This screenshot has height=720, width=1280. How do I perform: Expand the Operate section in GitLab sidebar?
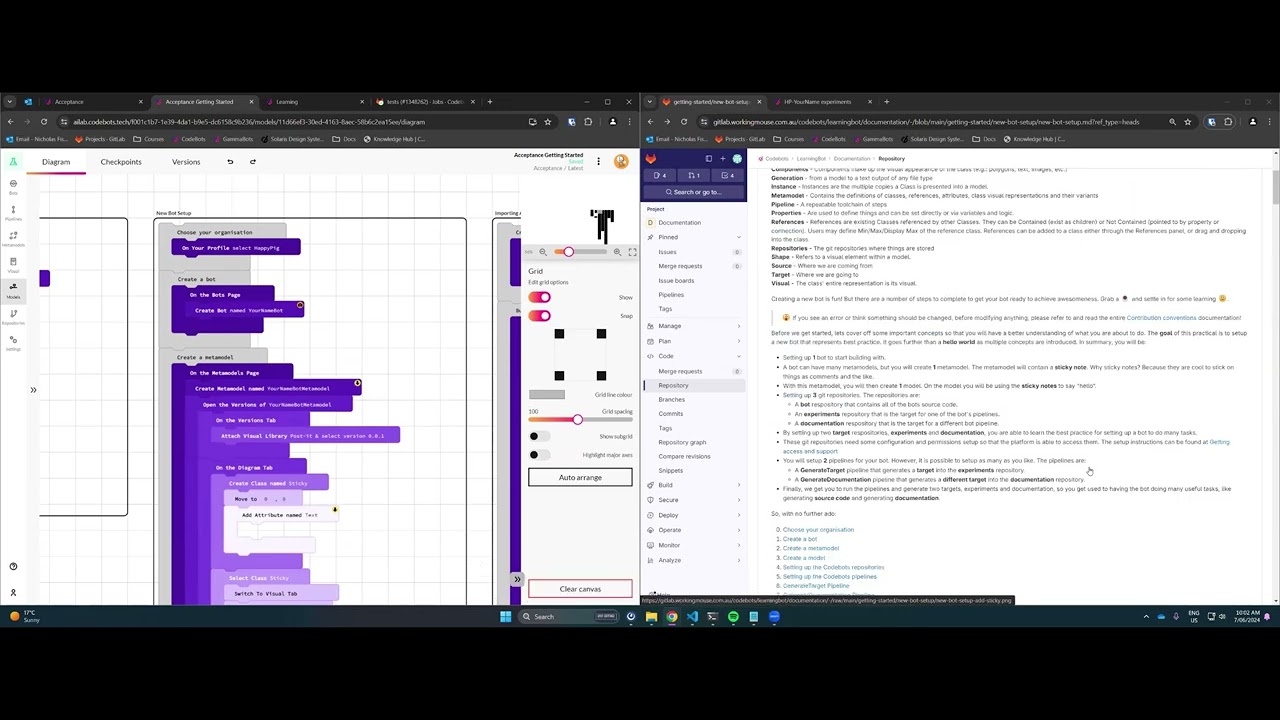click(x=694, y=530)
